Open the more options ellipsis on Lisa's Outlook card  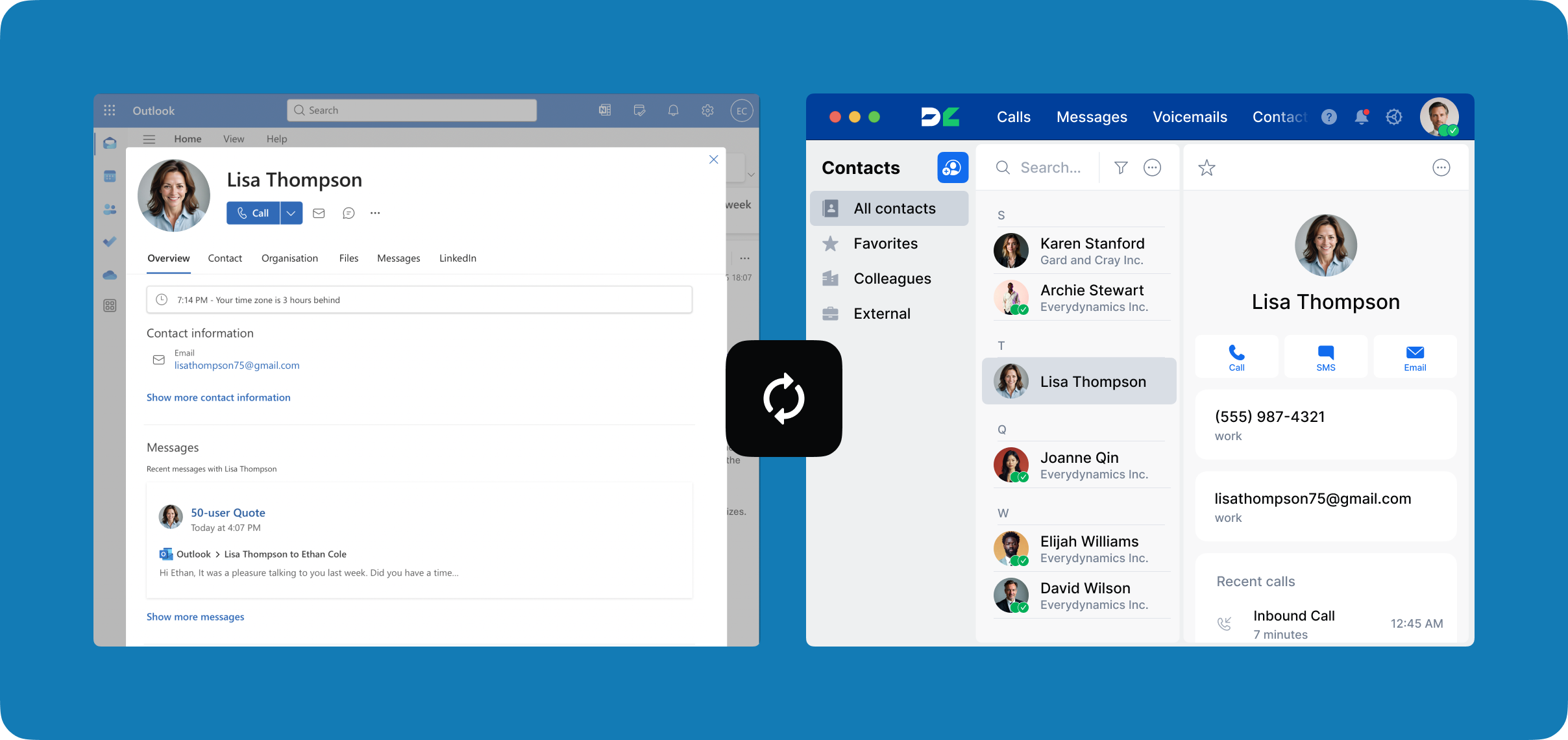(374, 213)
